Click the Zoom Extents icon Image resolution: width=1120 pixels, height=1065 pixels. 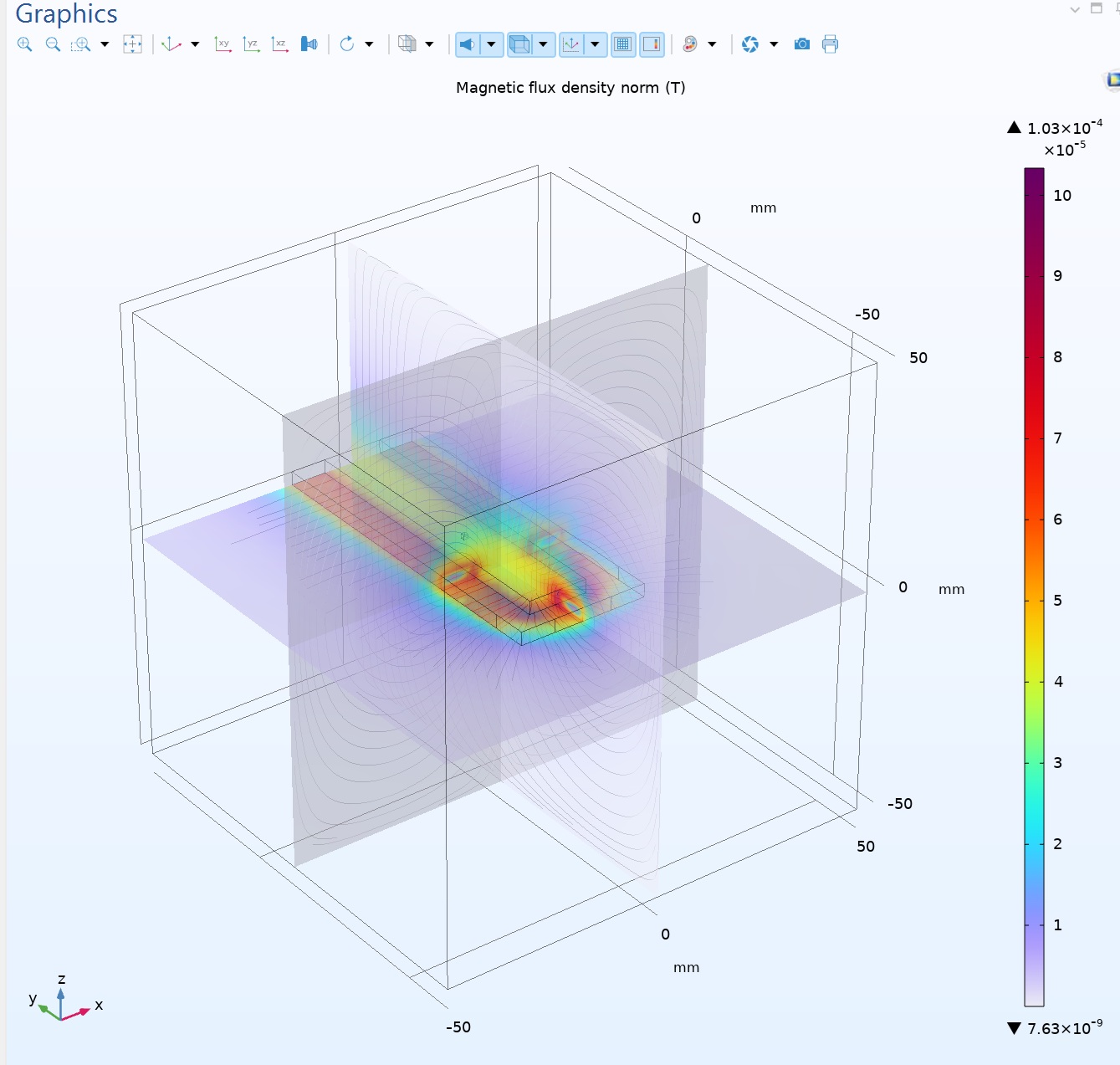(x=132, y=44)
